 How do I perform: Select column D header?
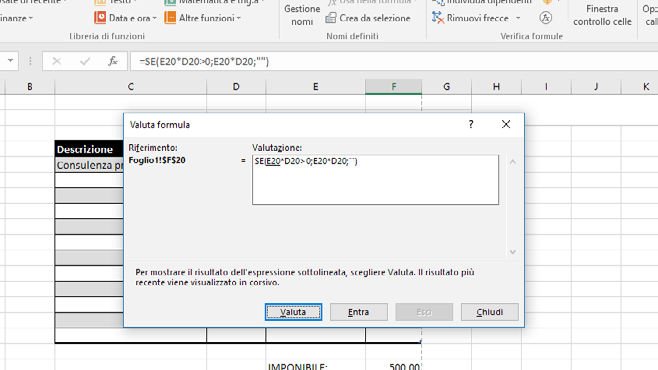point(236,87)
